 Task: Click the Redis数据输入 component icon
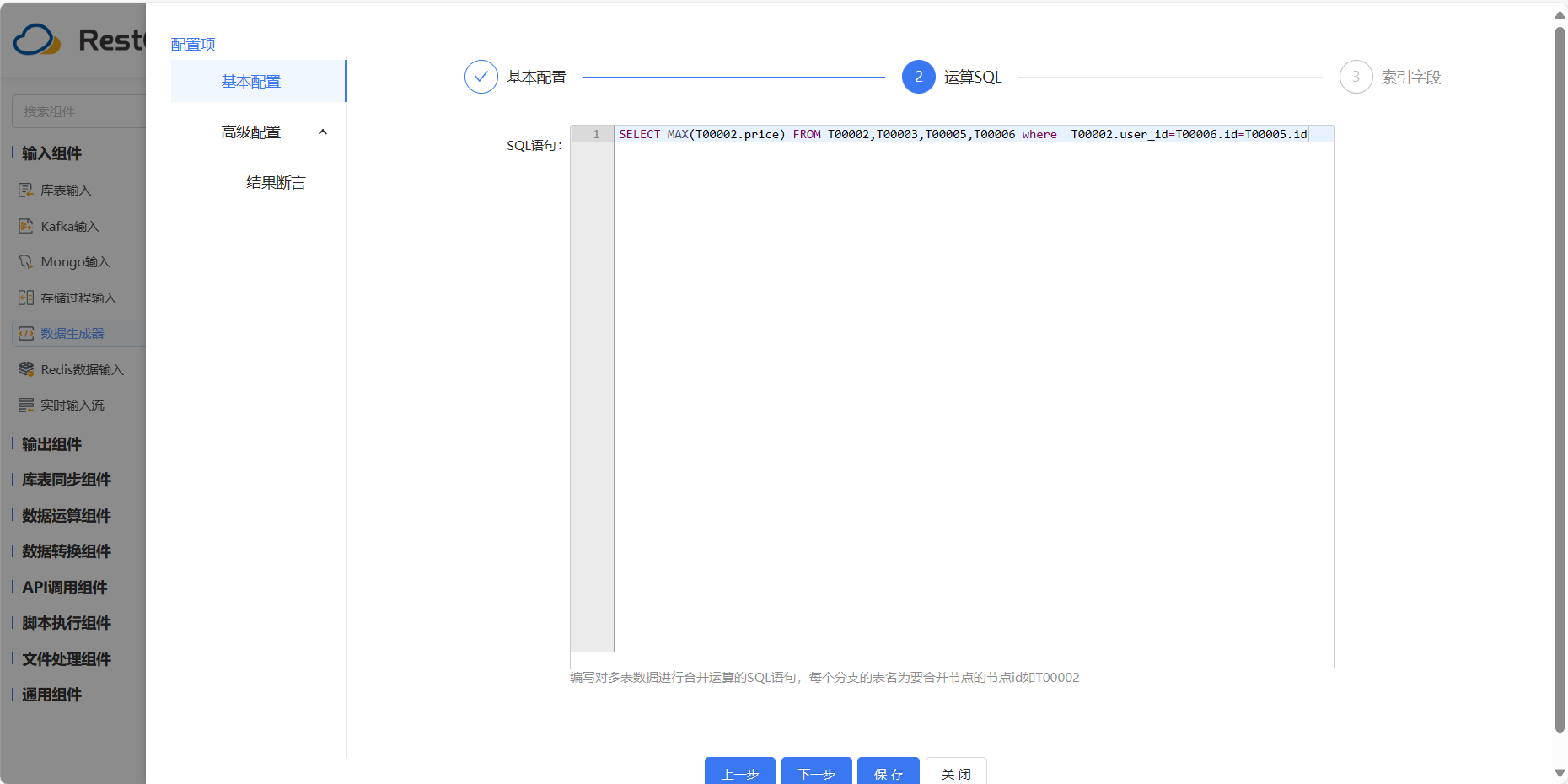pos(26,369)
